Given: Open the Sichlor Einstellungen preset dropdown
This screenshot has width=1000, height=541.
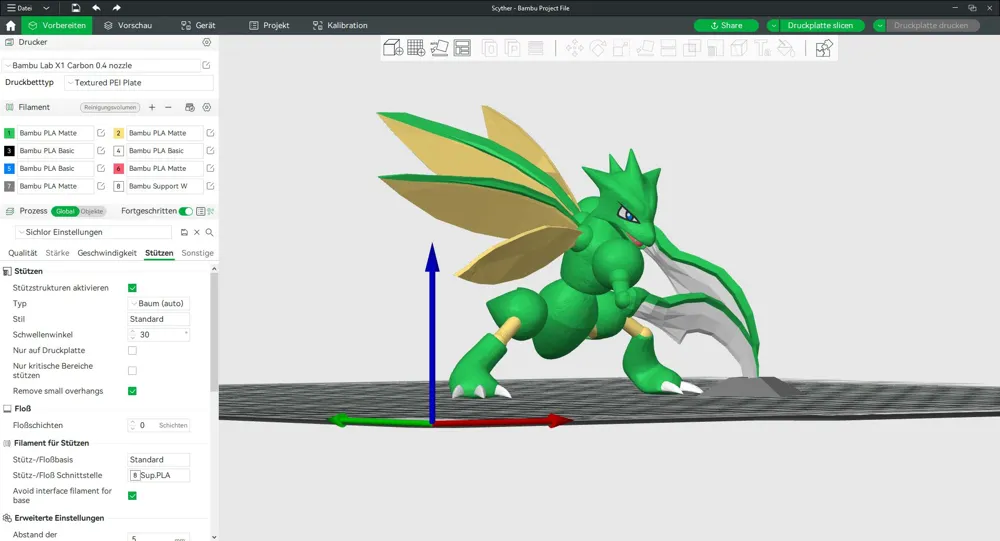Looking at the screenshot, I should tap(94, 232).
